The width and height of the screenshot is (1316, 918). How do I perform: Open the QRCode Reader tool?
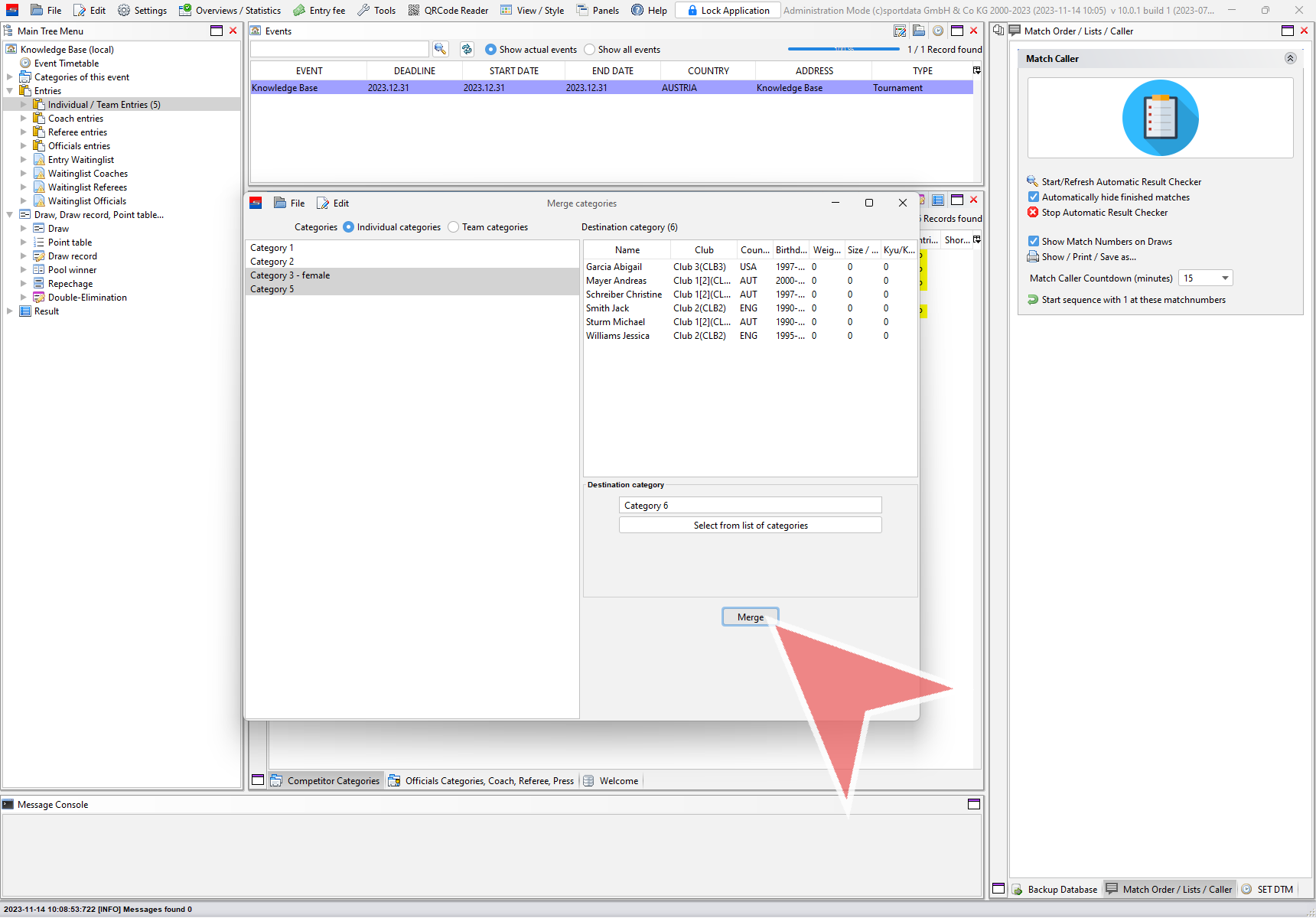click(x=448, y=11)
